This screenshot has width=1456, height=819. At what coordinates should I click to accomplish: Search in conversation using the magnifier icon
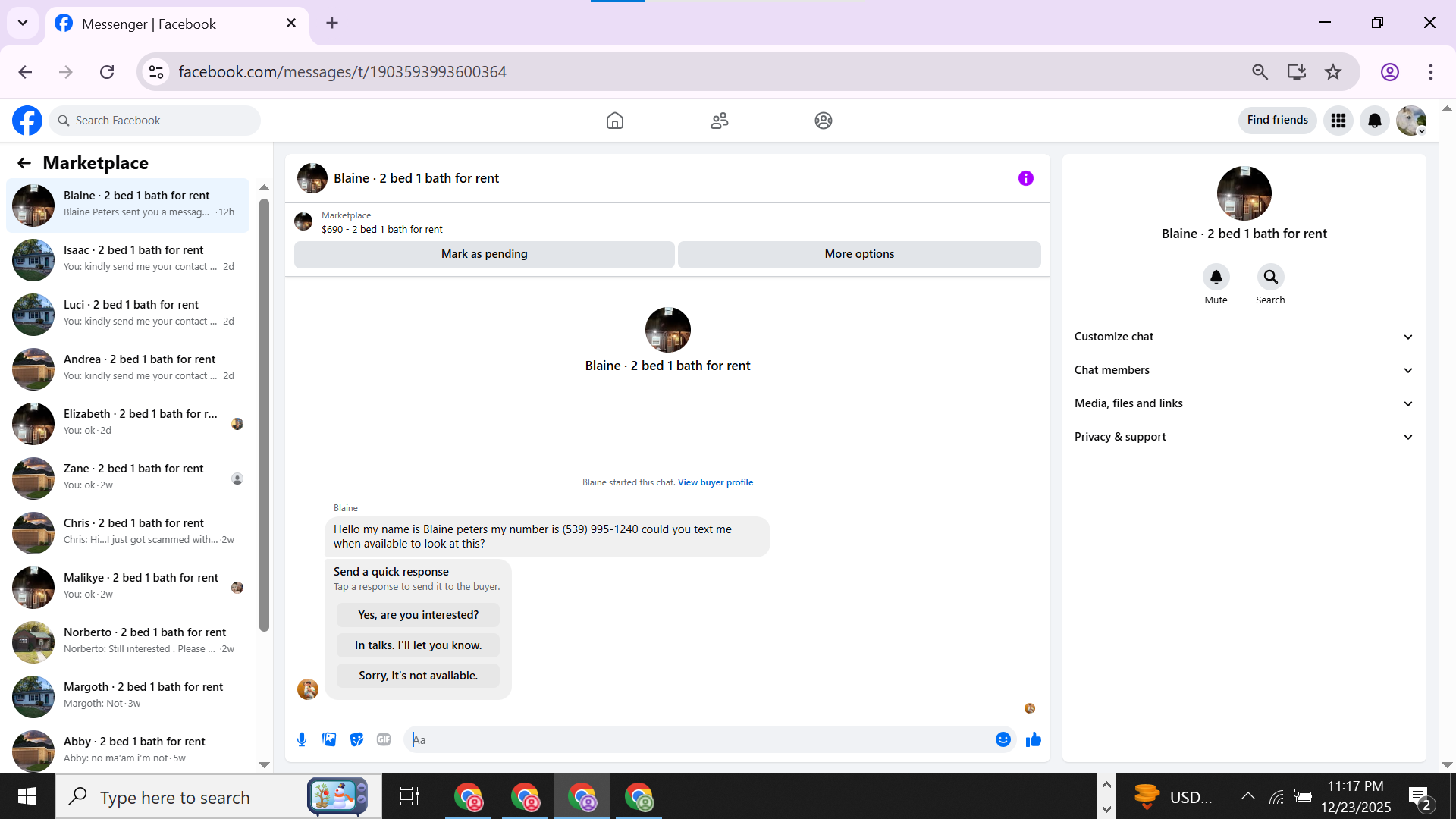pos(1270,277)
